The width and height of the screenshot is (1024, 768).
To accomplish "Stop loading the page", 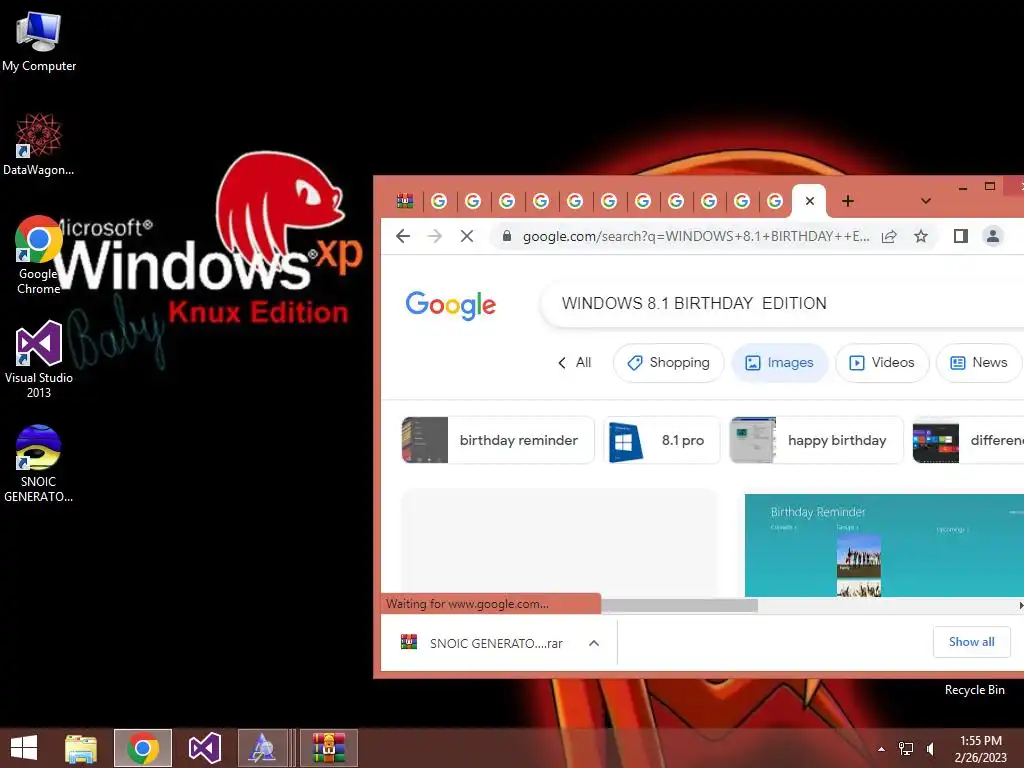I will pyautogui.click(x=467, y=236).
